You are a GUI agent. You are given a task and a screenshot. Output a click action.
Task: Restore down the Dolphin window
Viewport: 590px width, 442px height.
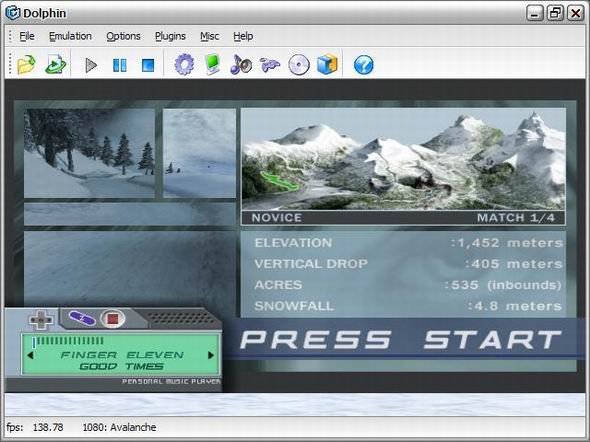555,14
